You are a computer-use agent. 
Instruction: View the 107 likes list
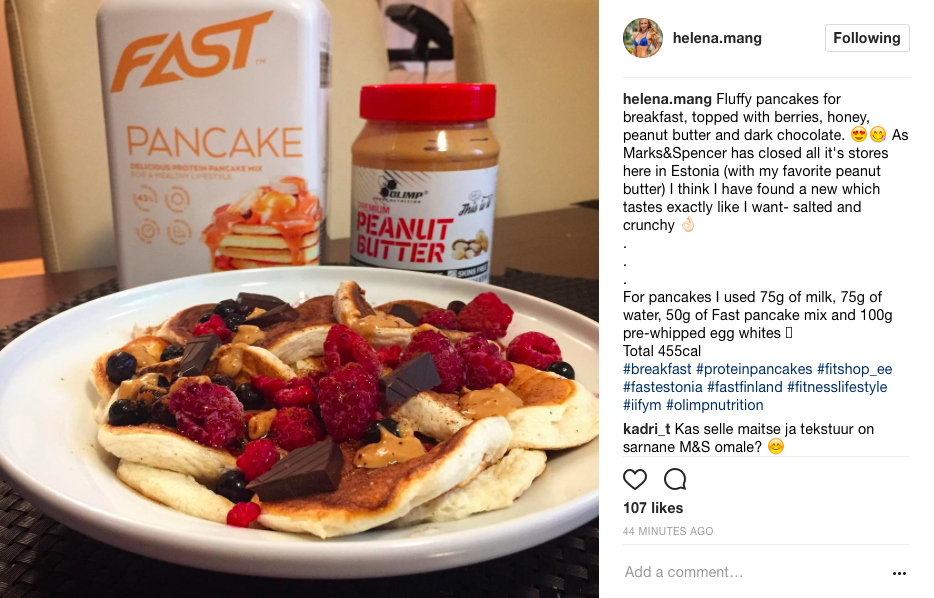point(653,508)
